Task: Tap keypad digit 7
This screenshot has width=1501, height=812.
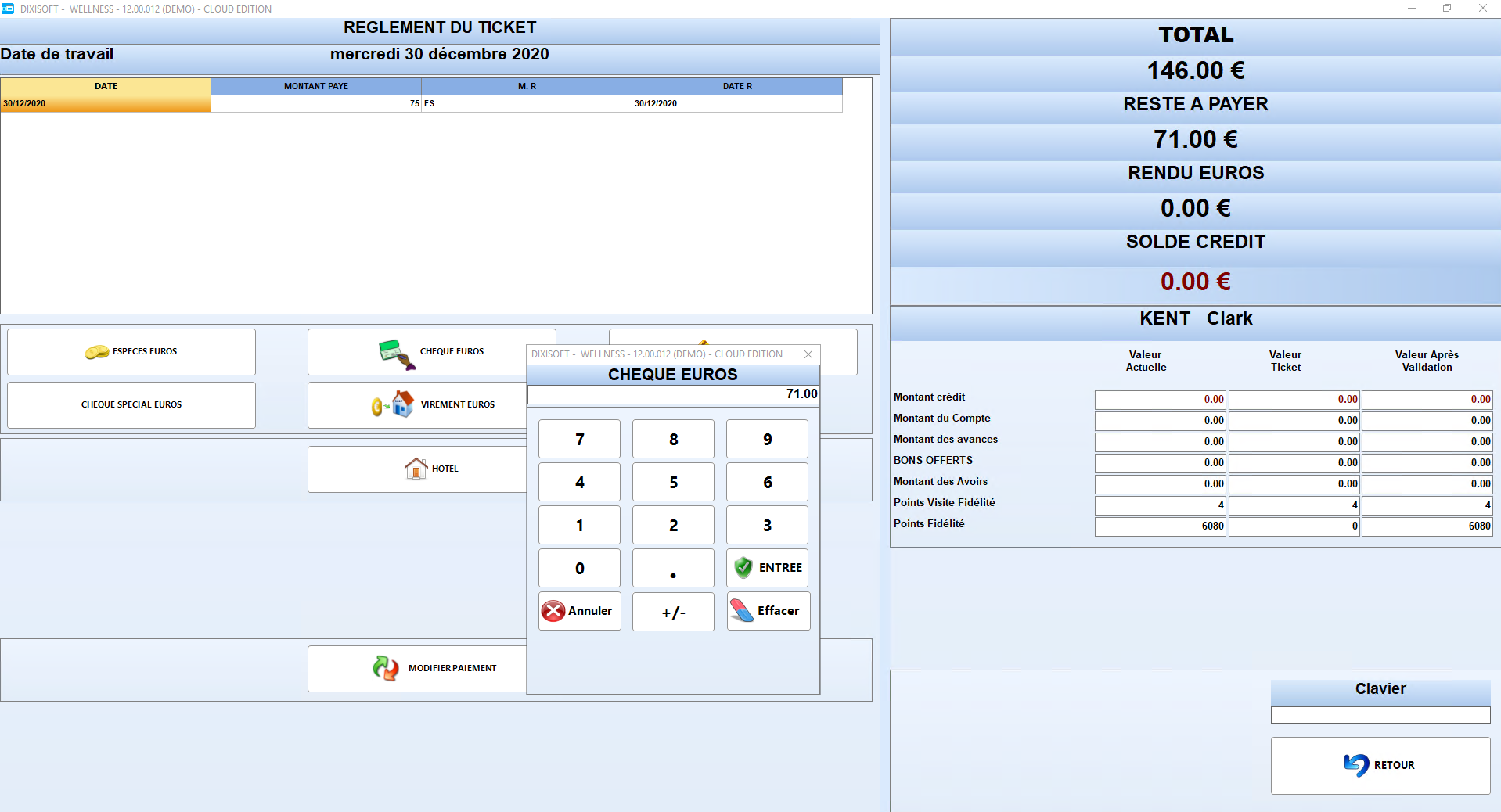Action: point(579,440)
